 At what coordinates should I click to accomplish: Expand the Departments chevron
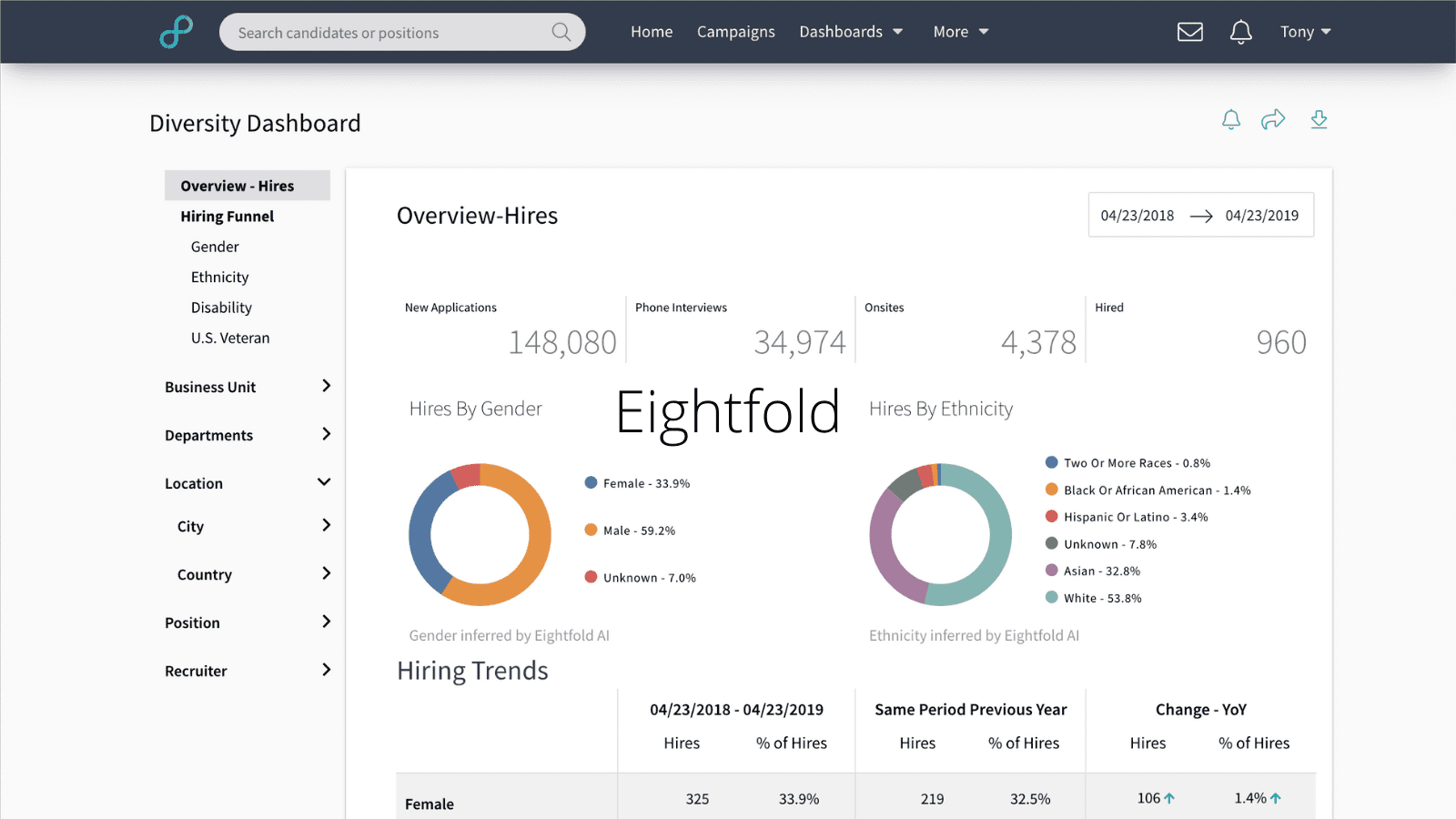(x=326, y=434)
